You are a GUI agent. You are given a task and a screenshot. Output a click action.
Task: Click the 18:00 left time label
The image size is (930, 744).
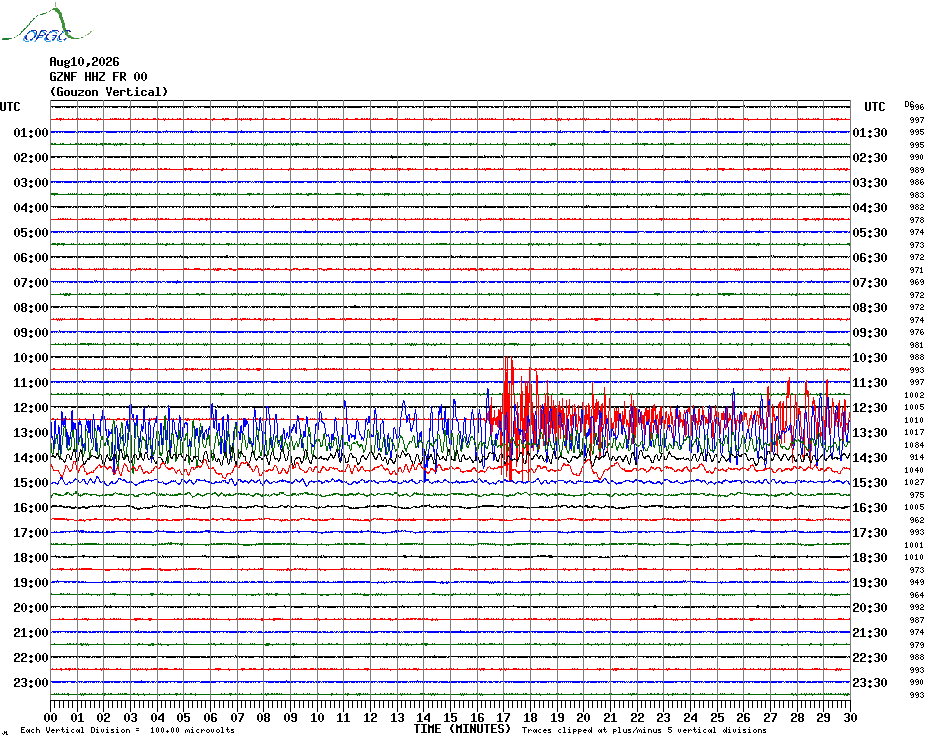tap(31, 558)
